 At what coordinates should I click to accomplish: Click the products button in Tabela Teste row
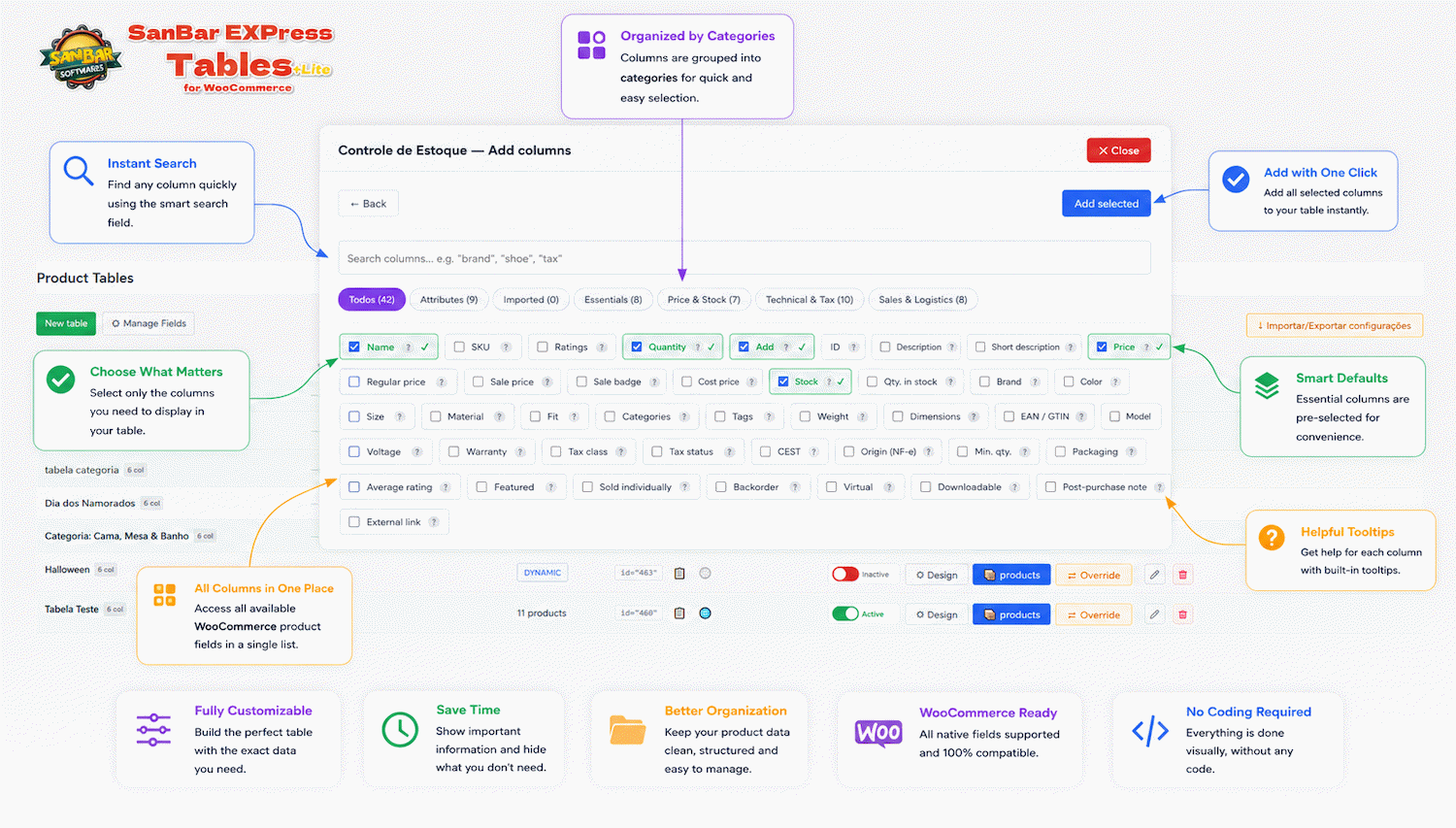pos(1011,614)
